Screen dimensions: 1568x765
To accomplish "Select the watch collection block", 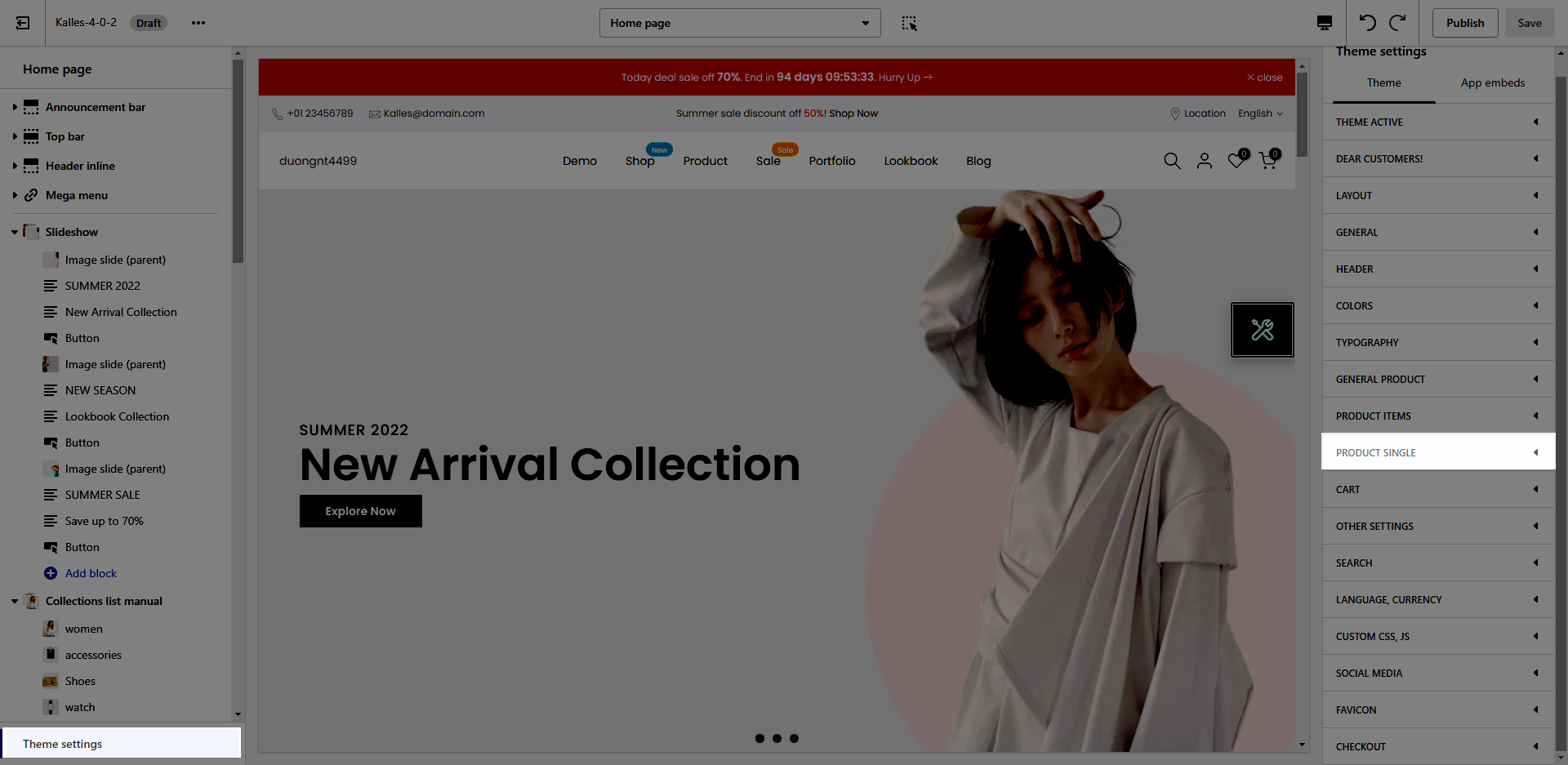I will point(80,707).
